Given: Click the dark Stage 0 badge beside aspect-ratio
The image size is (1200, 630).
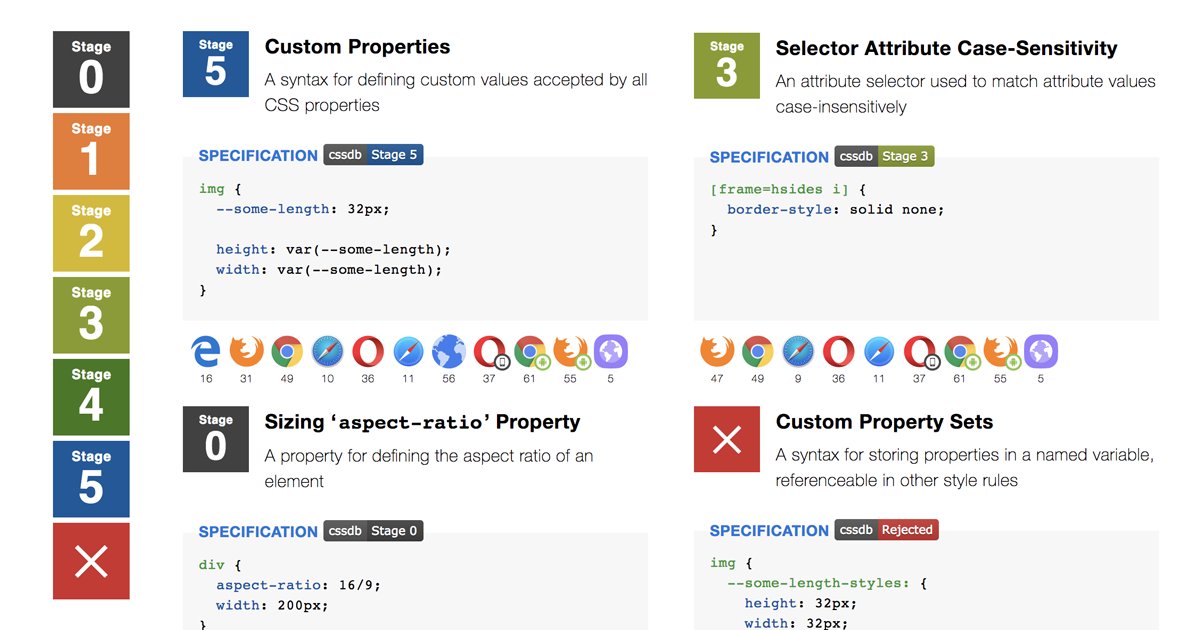Looking at the screenshot, I should point(216,439).
